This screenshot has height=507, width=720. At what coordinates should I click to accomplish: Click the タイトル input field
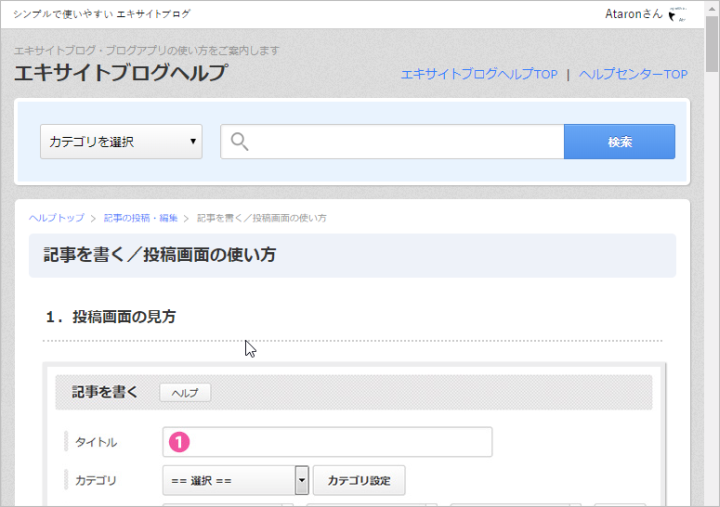[x=327, y=442]
